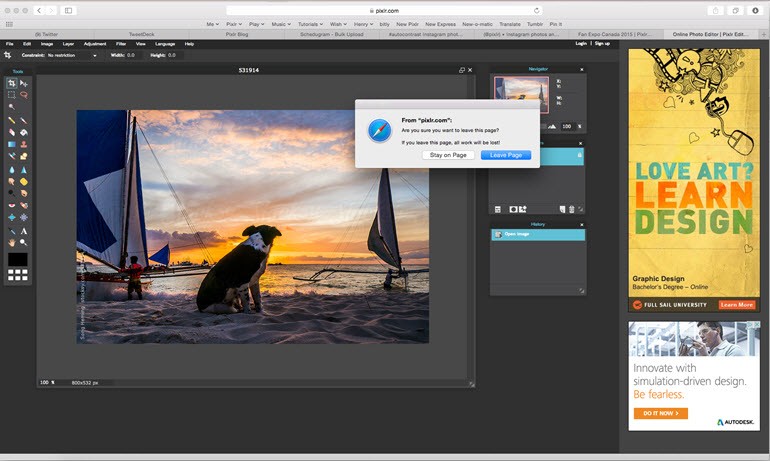
Task: Expand the Music bookmarks folder
Action: [x=281, y=22]
